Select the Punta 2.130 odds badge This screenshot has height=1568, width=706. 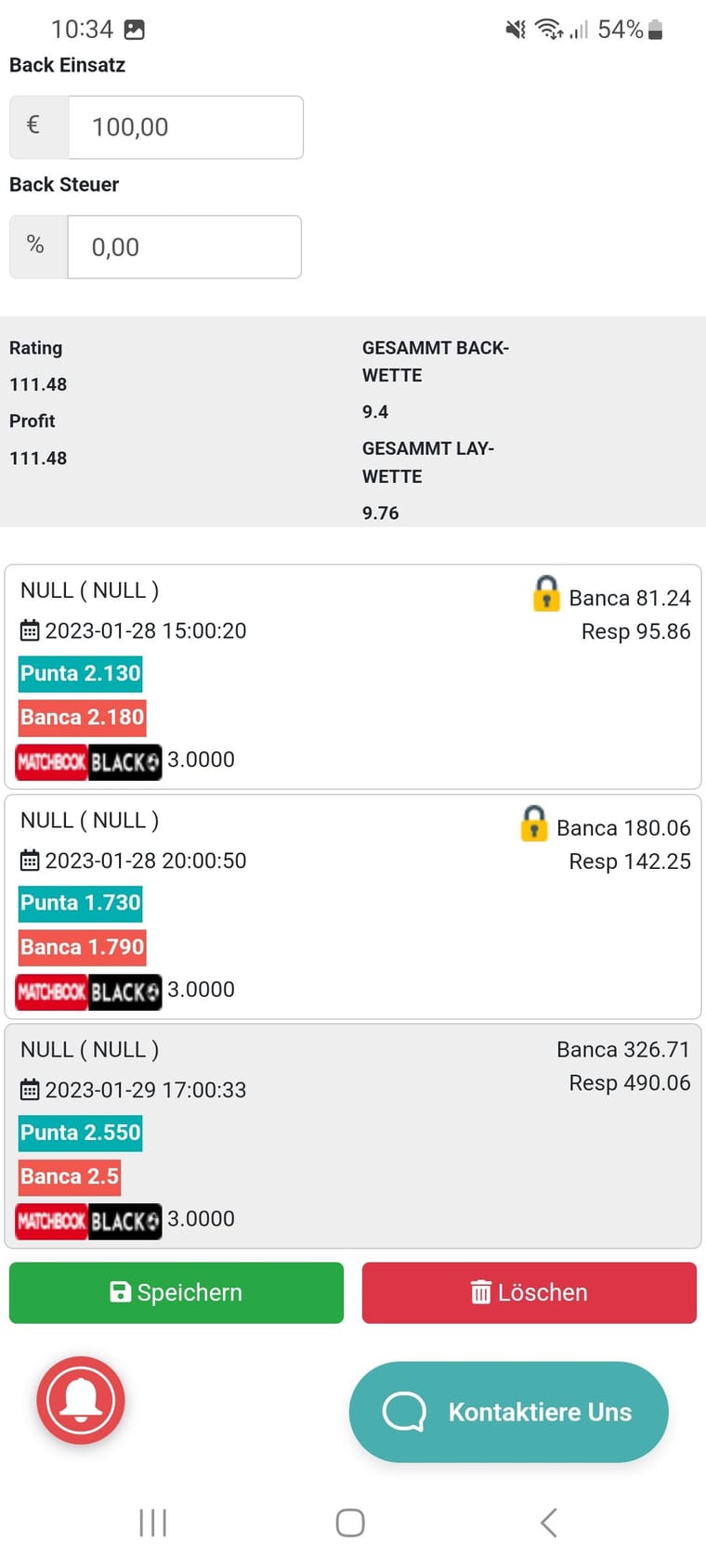pos(81,673)
